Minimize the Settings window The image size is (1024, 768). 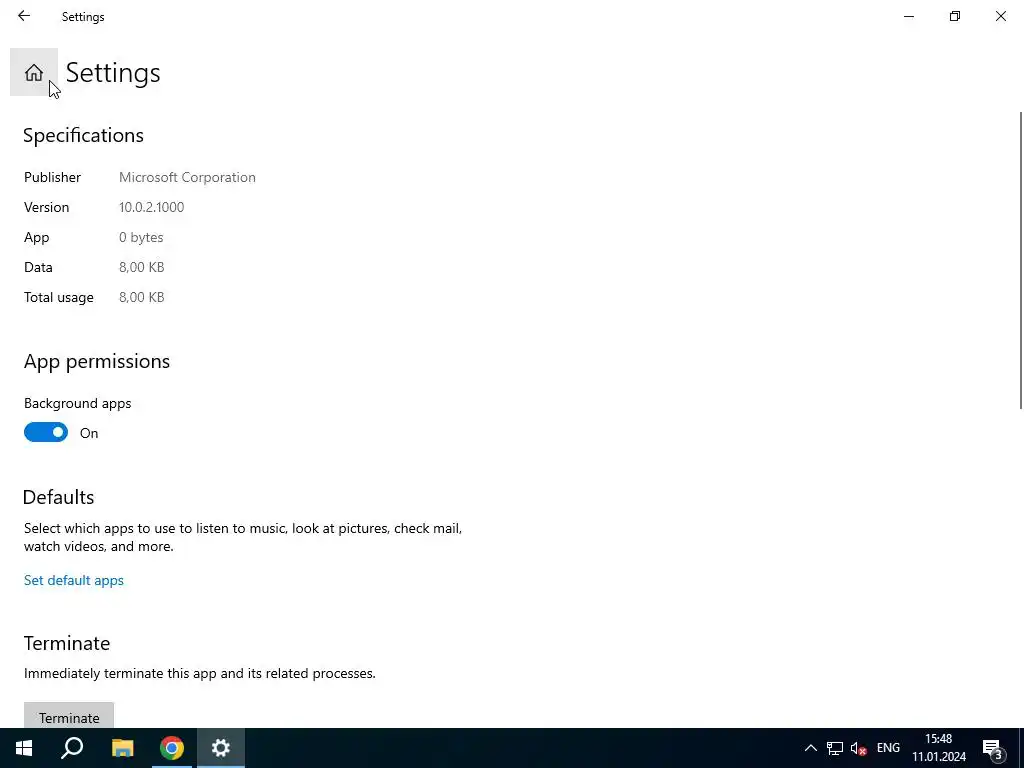click(908, 16)
